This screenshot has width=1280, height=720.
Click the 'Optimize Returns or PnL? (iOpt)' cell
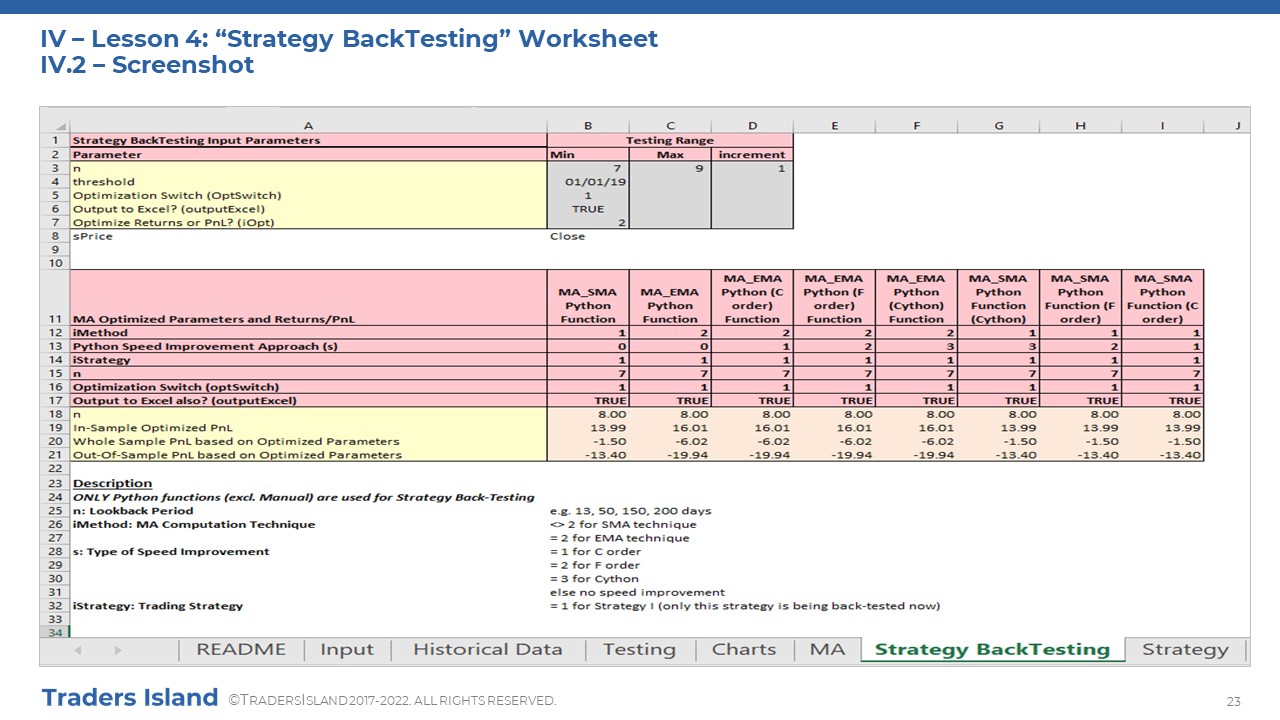pos(308,223)
